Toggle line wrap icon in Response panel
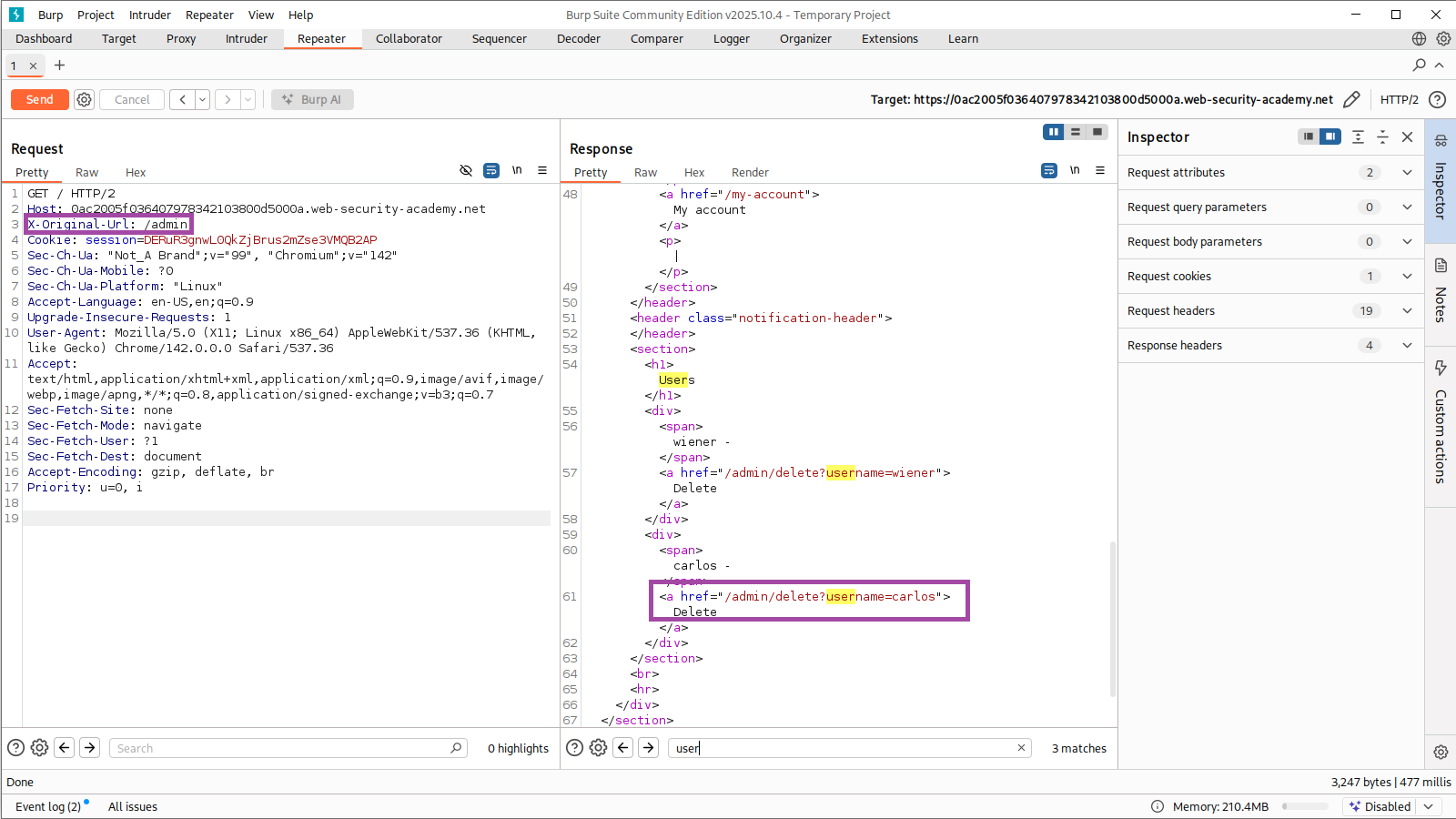This screenshot has width=1456, height=819. tap(1049, 171)
